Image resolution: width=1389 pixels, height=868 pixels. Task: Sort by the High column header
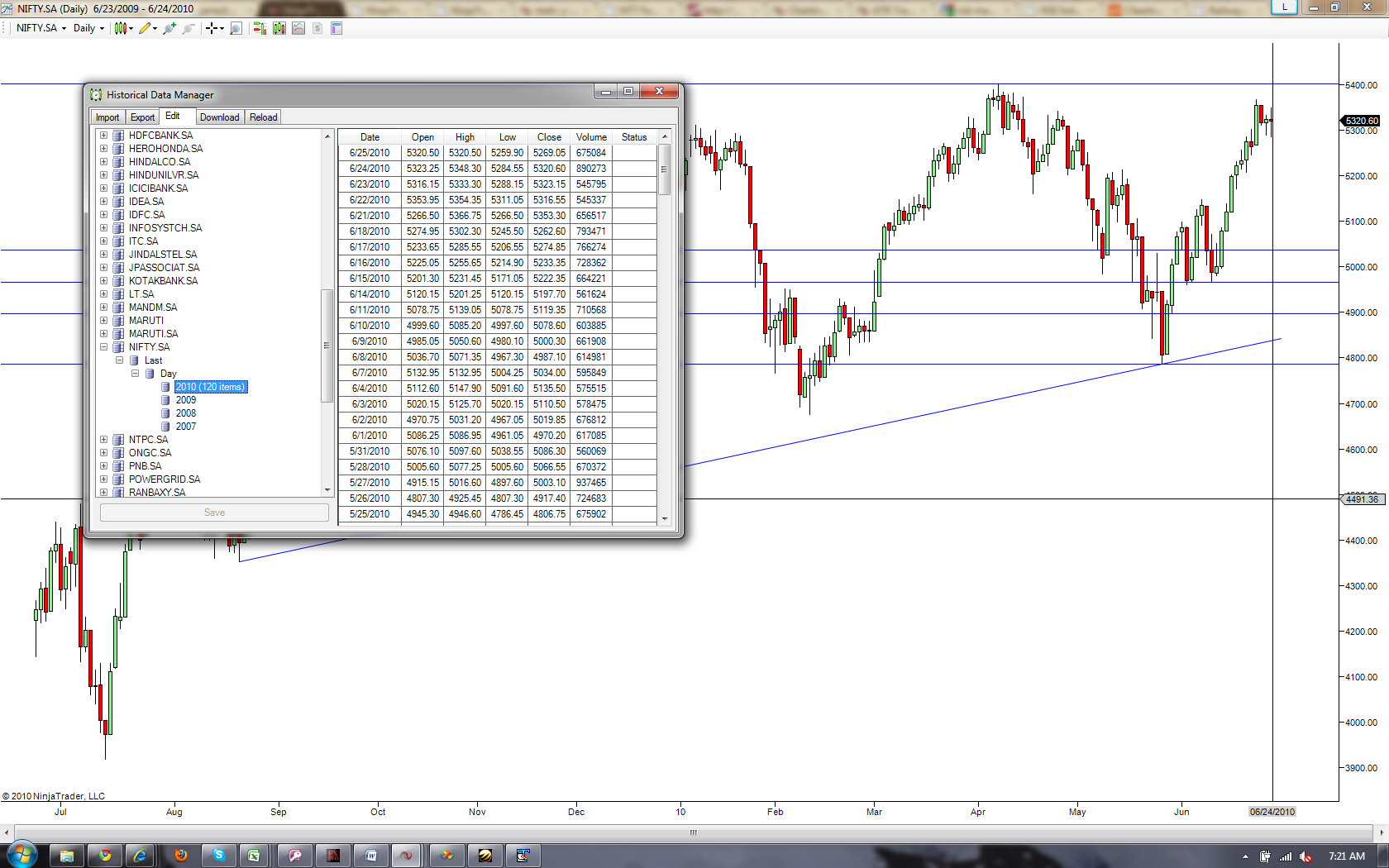pos(465,137)
